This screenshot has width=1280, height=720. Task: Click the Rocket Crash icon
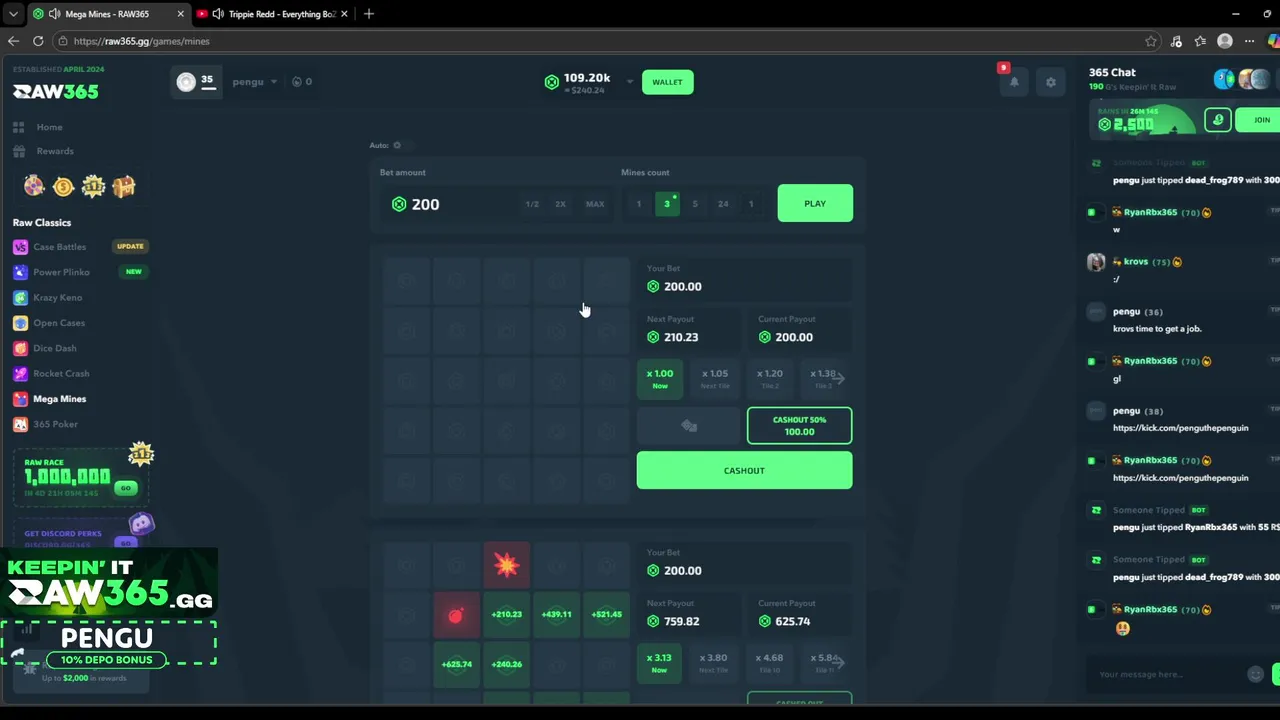click(x=20, y=373)
